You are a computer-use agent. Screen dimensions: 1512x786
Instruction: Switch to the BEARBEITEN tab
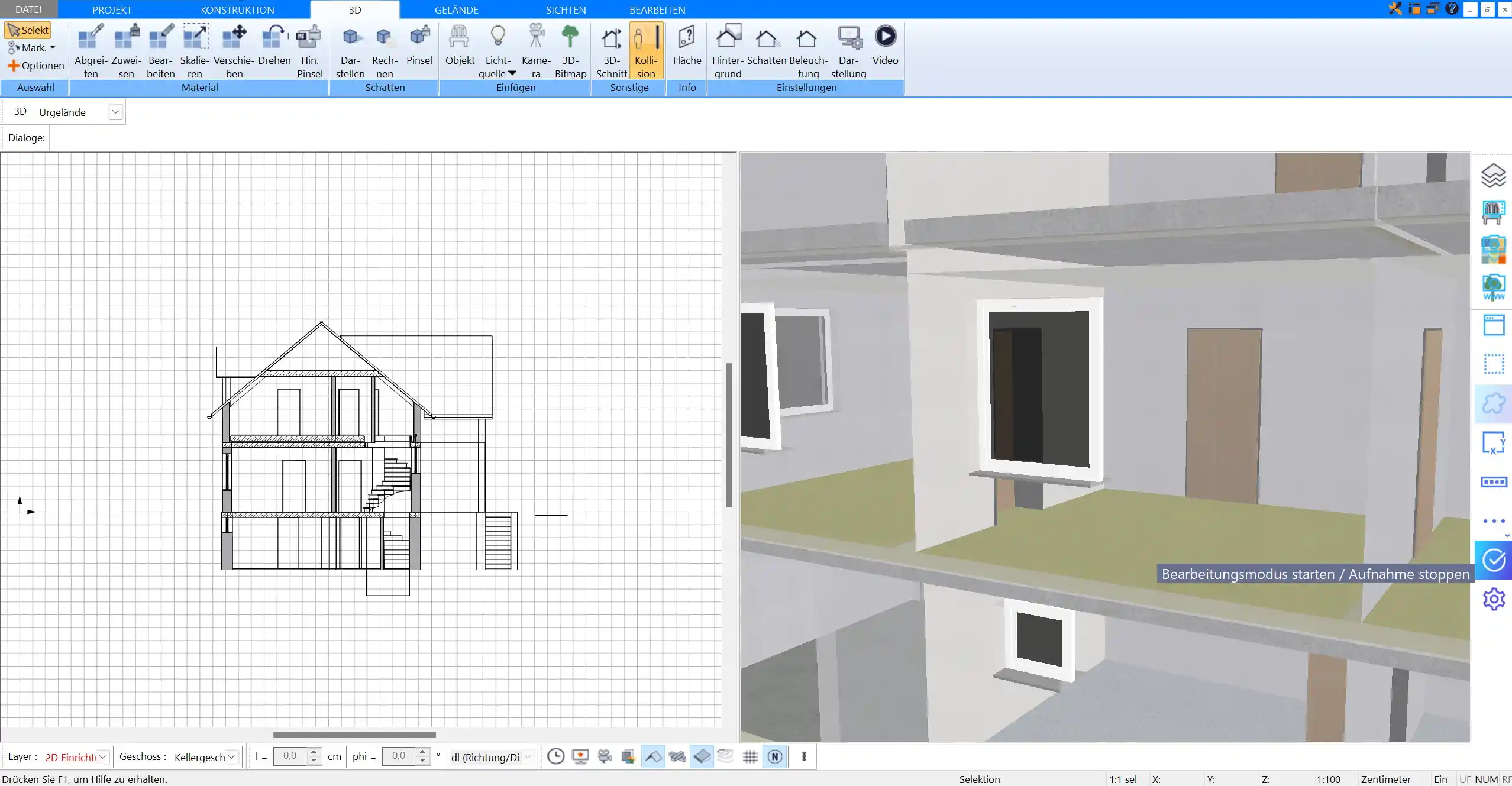click(657, 9)
